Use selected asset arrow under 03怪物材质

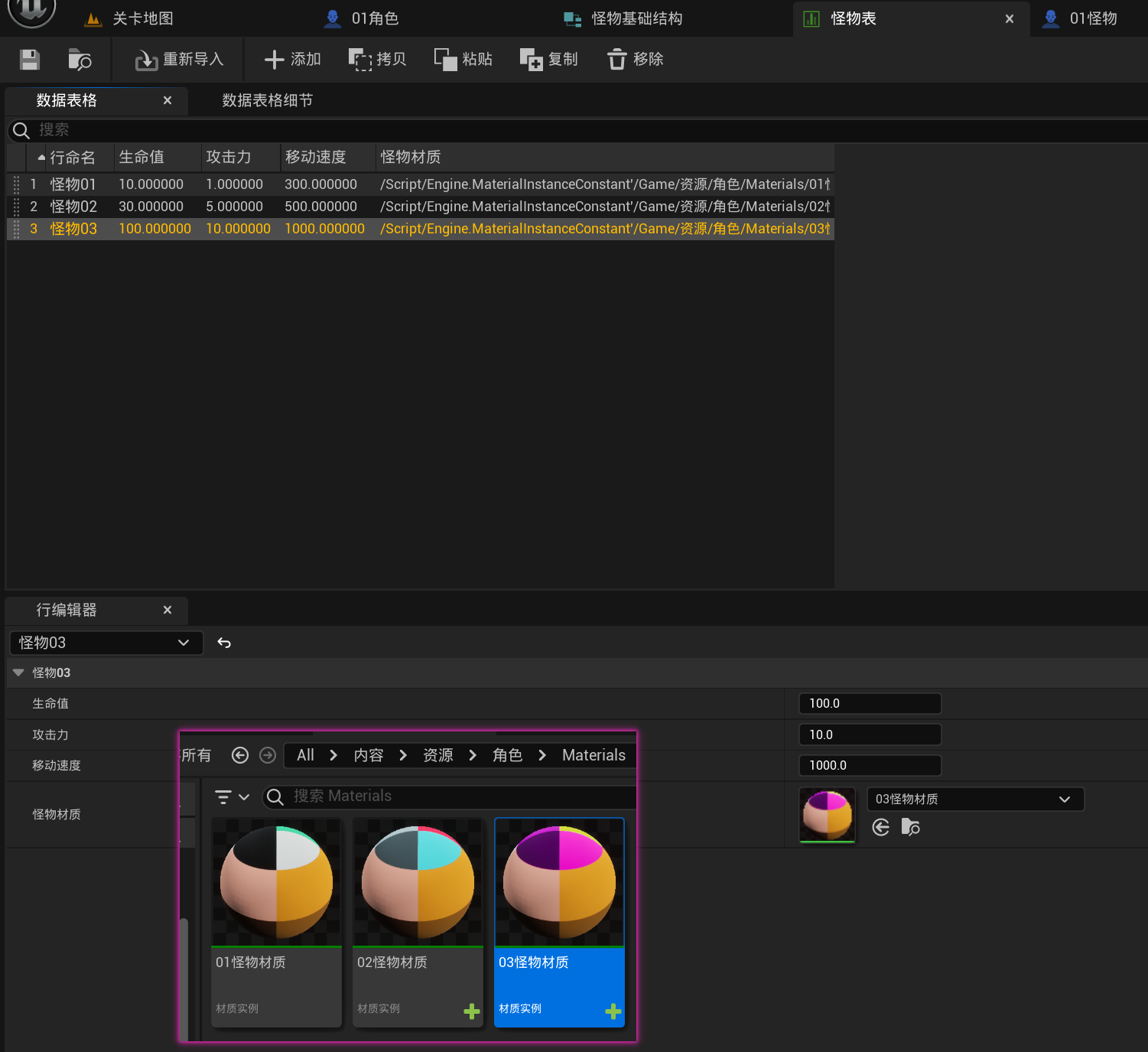point(881,827)
